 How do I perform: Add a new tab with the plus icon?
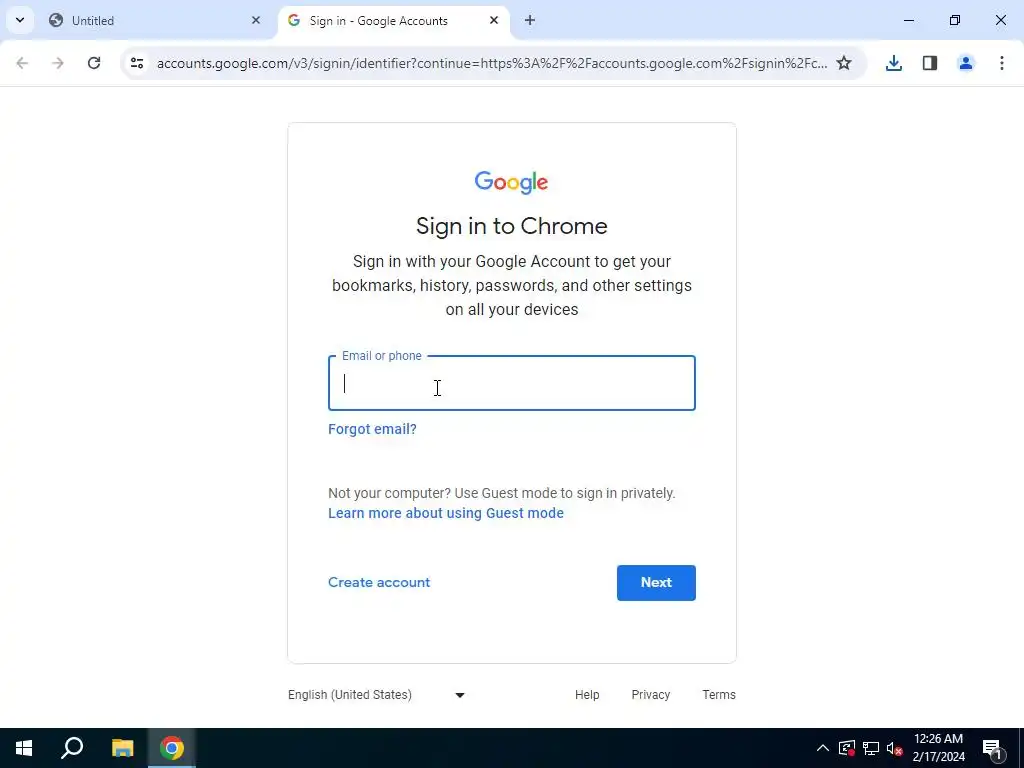click(530, 20)
